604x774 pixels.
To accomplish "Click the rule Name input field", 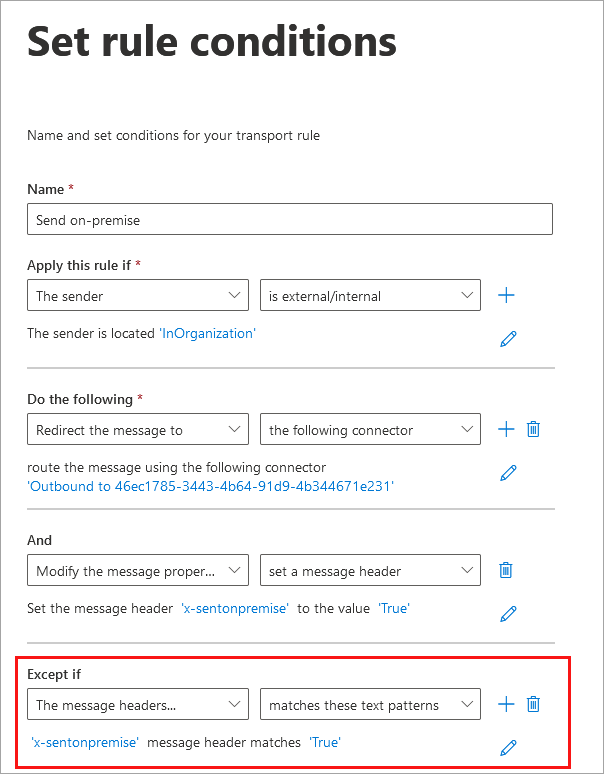I will [x=290, y=219].
